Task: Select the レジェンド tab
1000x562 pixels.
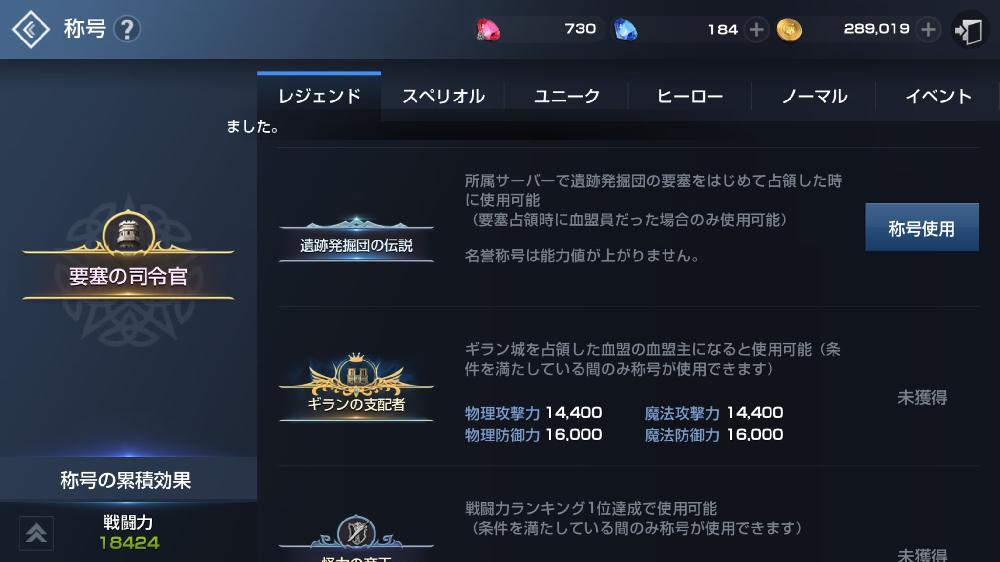Action: pos(319,96)
